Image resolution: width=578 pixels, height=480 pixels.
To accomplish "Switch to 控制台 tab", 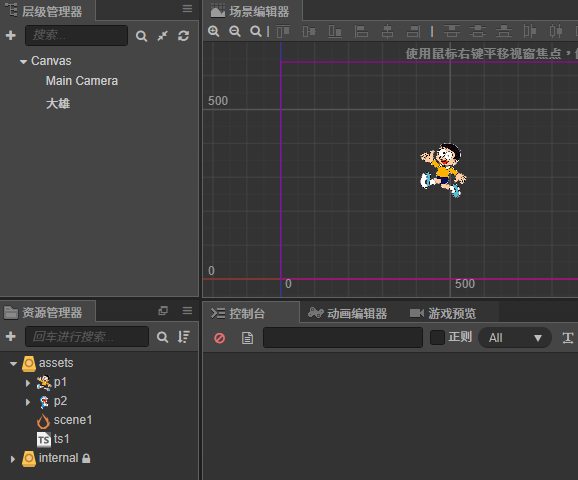I will [251, 313].
